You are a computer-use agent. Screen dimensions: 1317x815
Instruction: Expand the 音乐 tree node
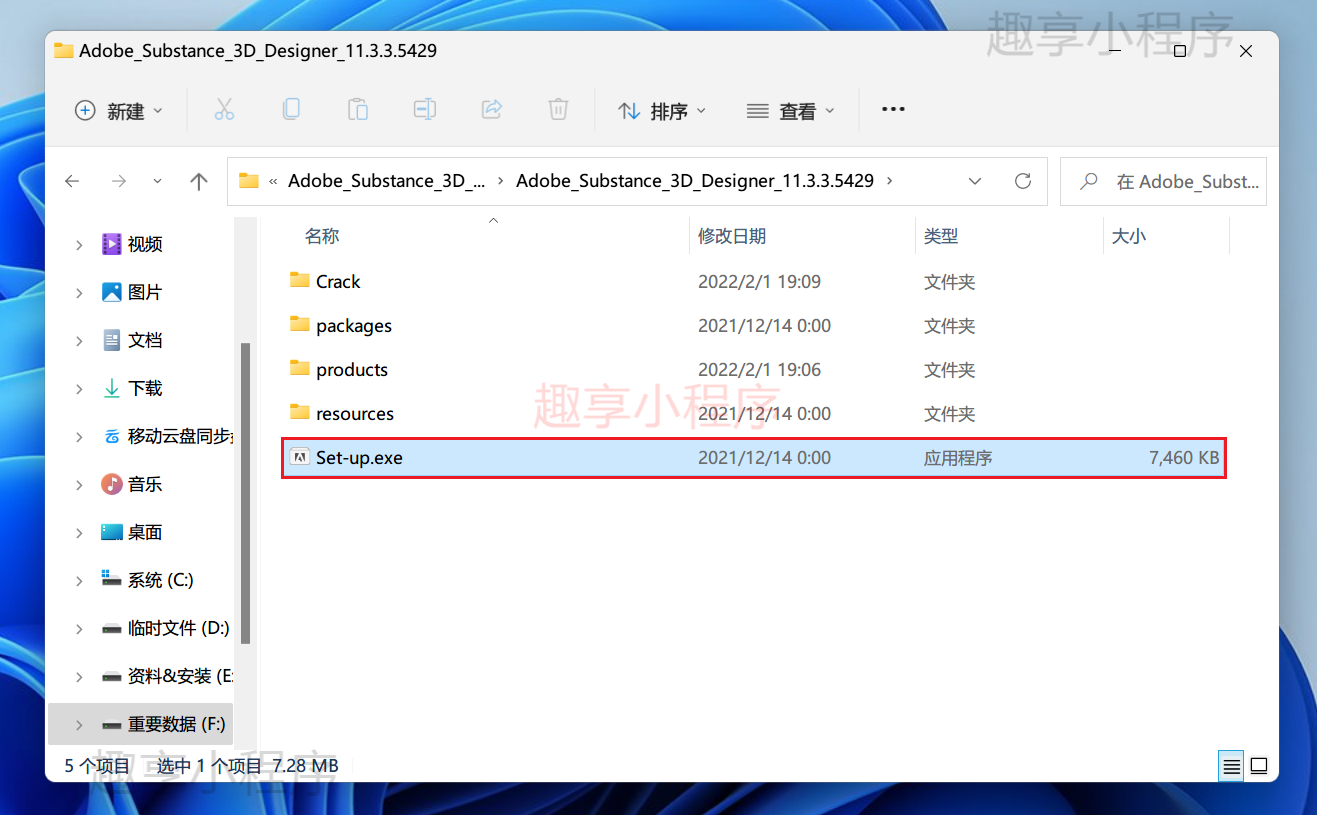point(79,484)
